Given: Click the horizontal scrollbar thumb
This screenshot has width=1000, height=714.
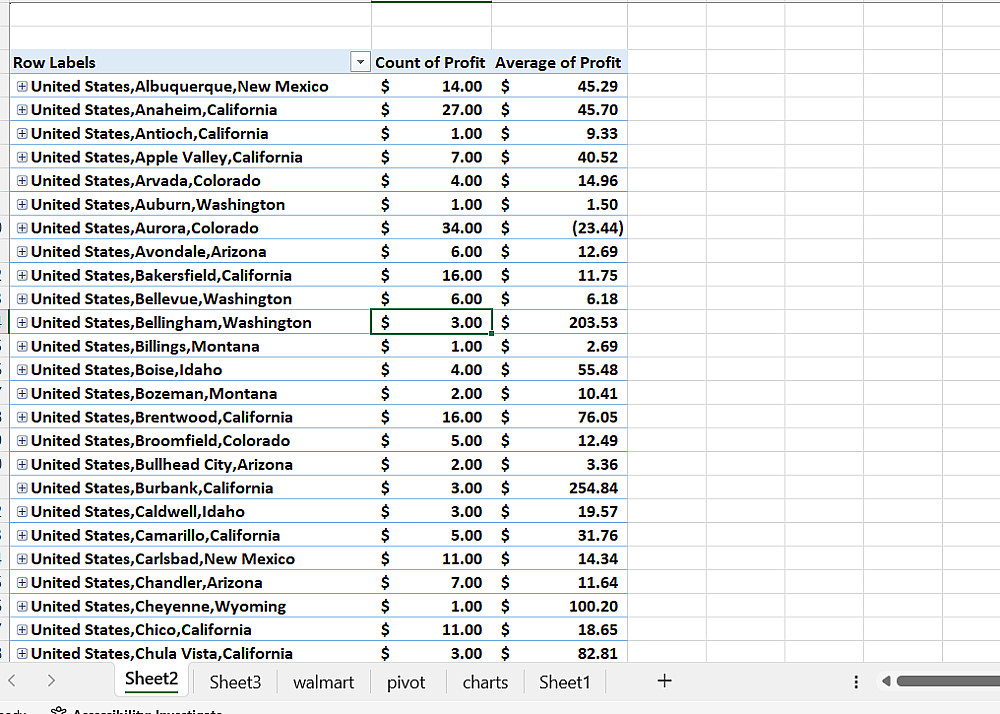Looking at the screenshot, I should pyautogui.click(x=948, y=681).
